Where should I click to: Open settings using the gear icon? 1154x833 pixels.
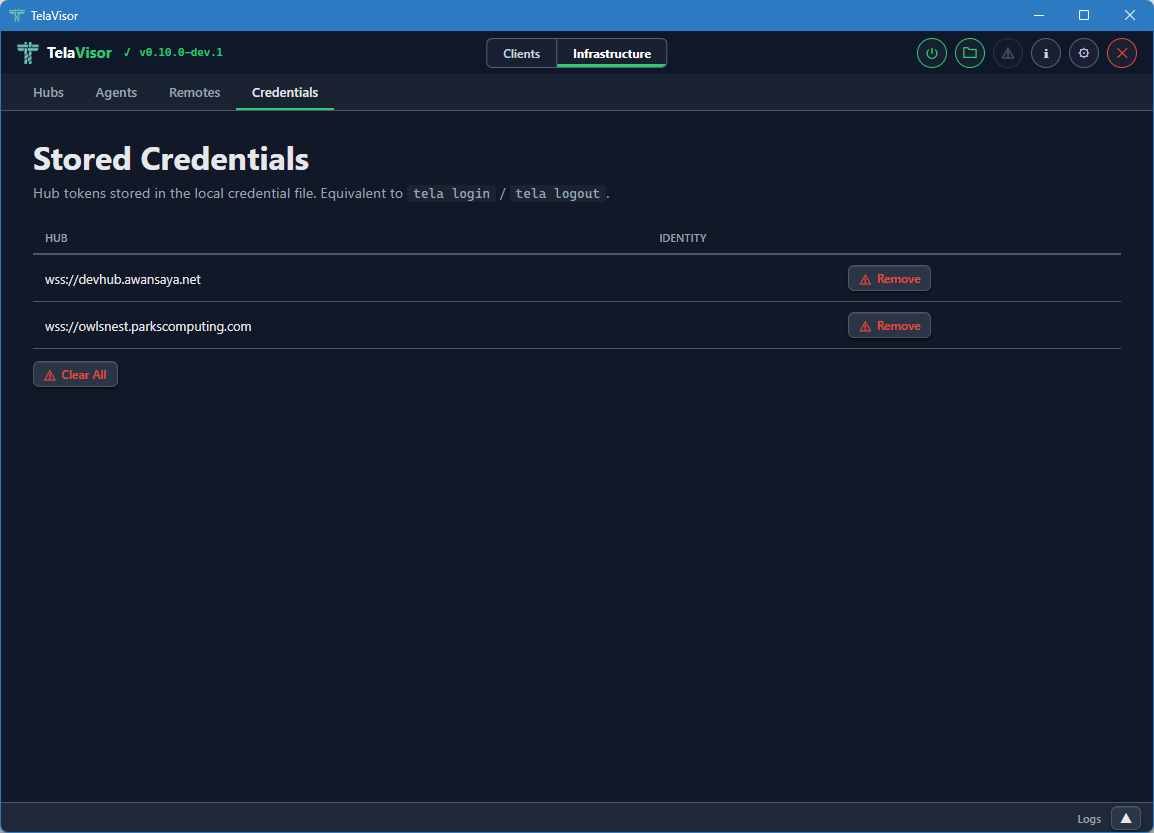click(1083, 53)
